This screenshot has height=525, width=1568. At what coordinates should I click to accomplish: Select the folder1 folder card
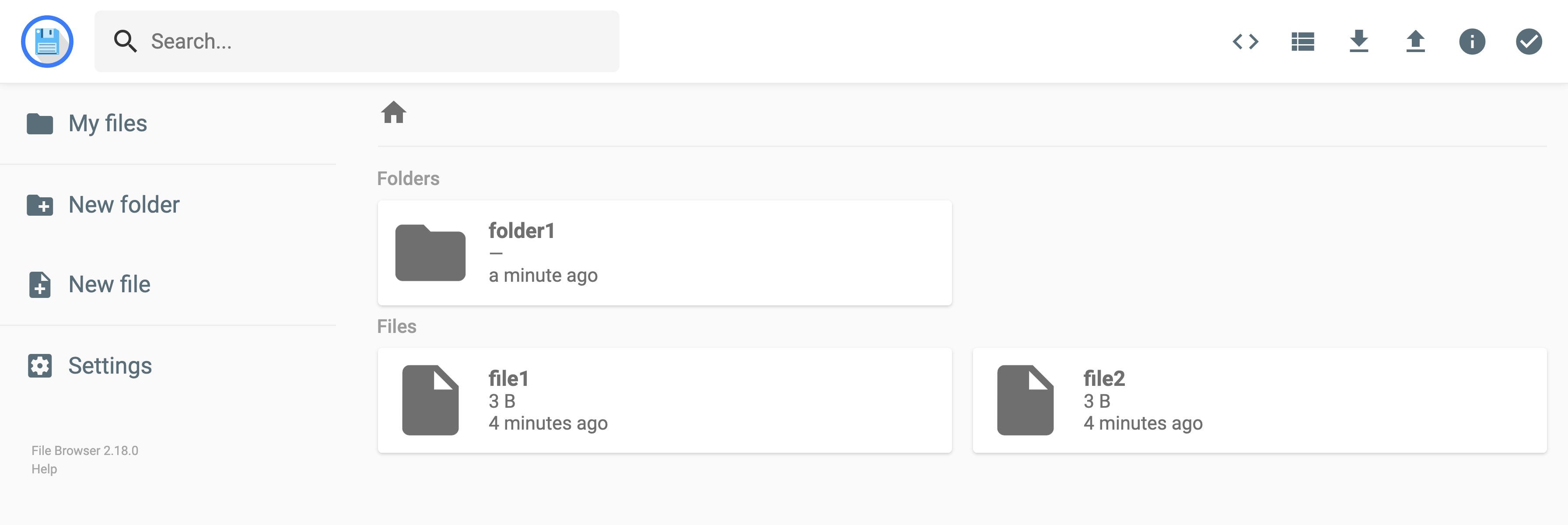(x=665, y=253)
